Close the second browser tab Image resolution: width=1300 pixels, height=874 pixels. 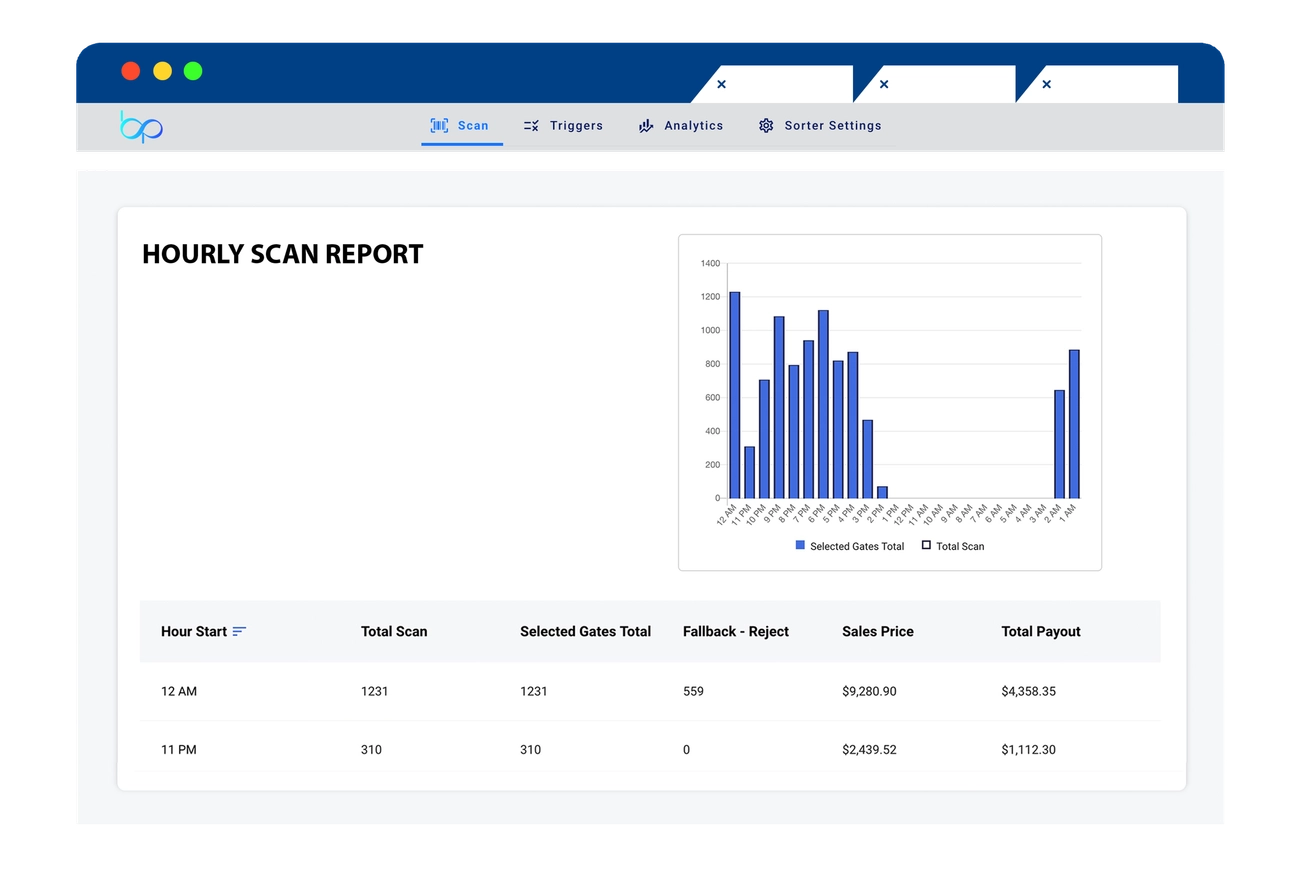[884, 85]
